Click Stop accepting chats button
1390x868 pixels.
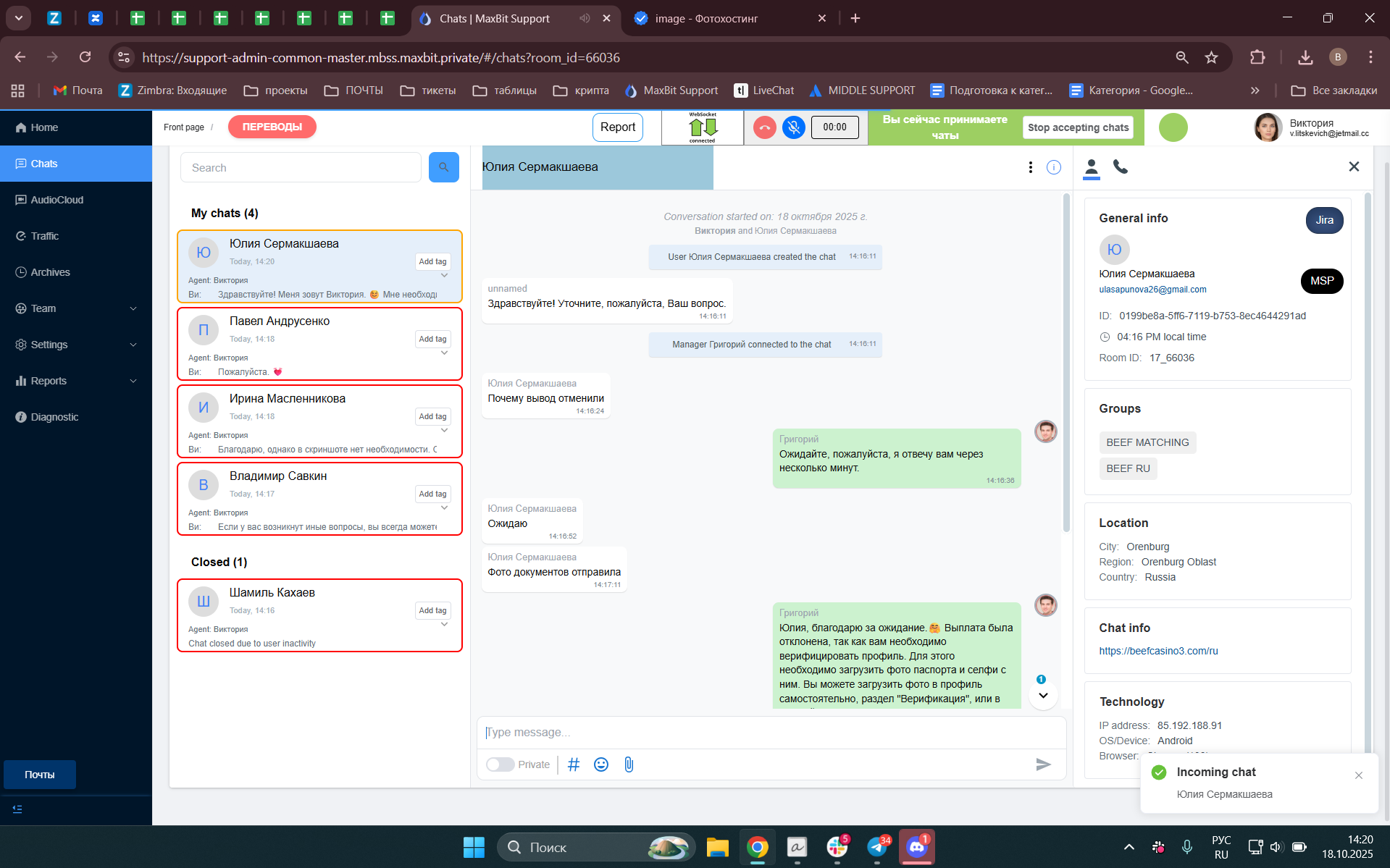(x=1078, y=127)
